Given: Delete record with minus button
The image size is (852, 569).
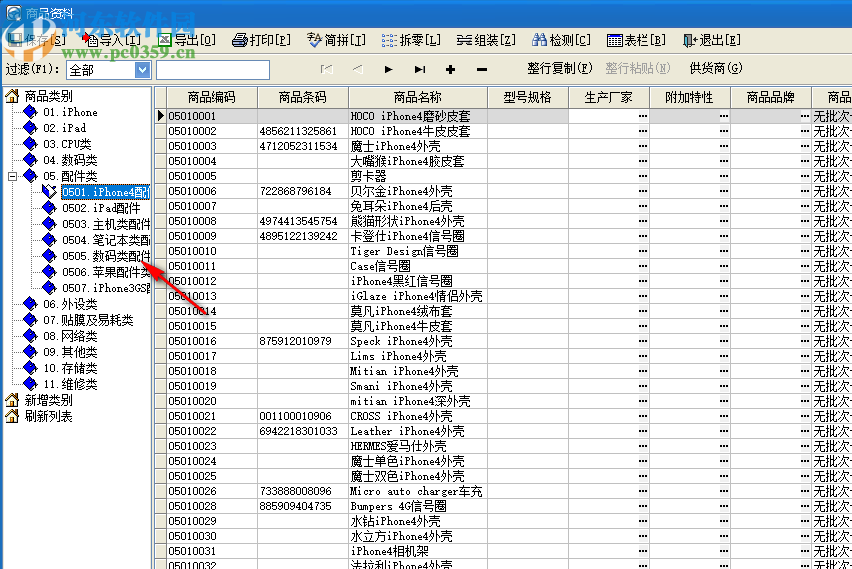Looking at the screenshot, I should coord(481,69).
